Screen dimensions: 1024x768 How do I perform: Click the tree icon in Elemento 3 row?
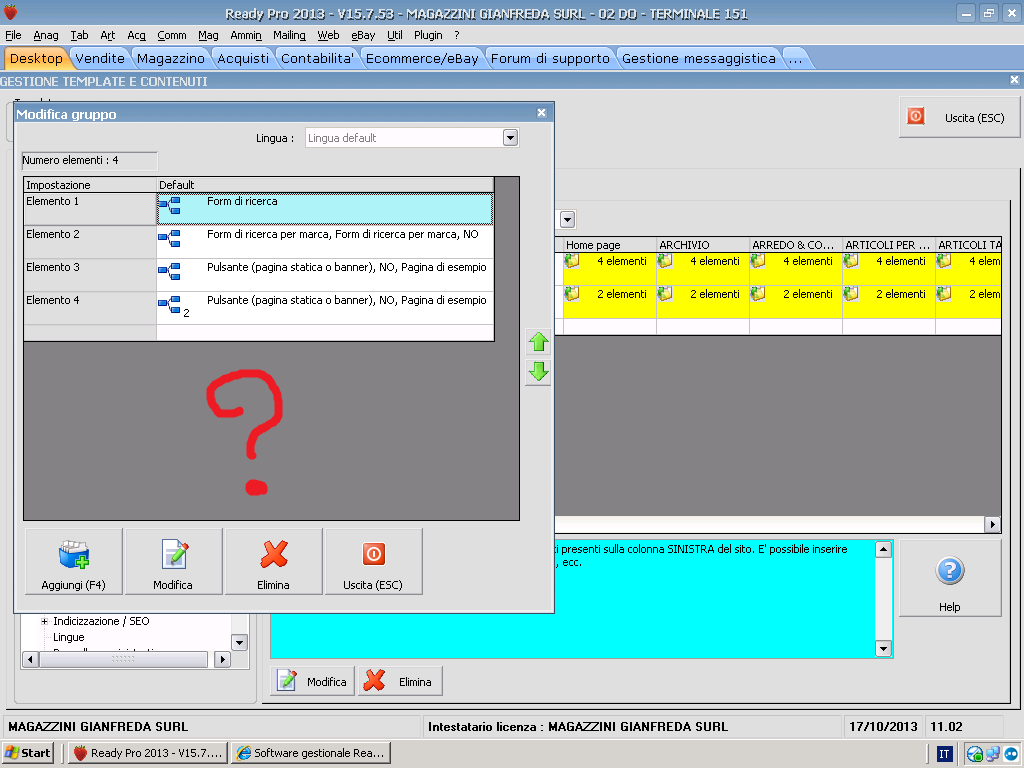pos(170,272)
